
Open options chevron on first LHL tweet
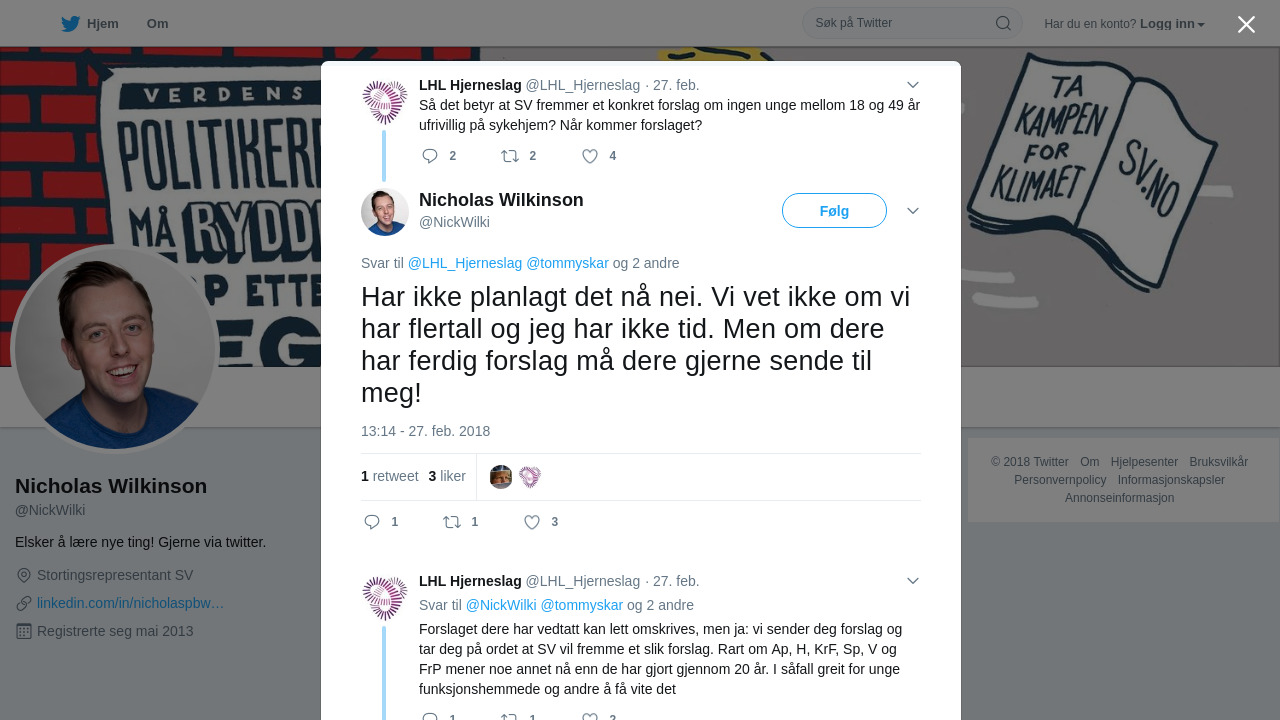click(x=912, y=85)
